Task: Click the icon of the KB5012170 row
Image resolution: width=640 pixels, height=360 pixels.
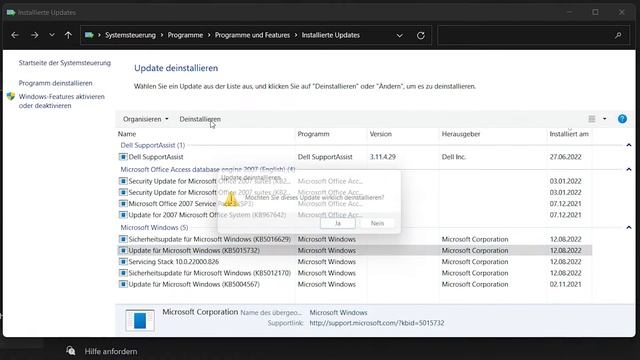Action: click(123, 273)
